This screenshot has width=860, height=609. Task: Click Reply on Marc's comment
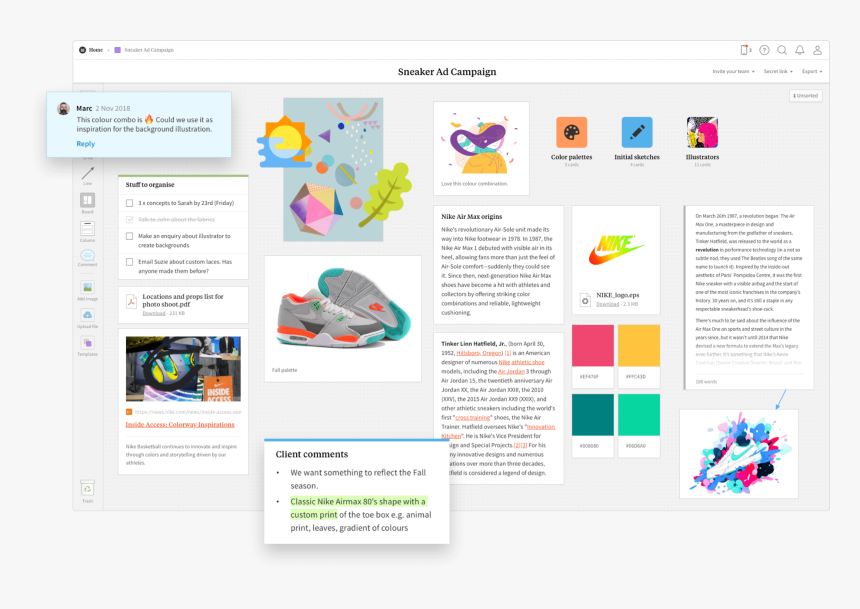click(x=86, y=144)
